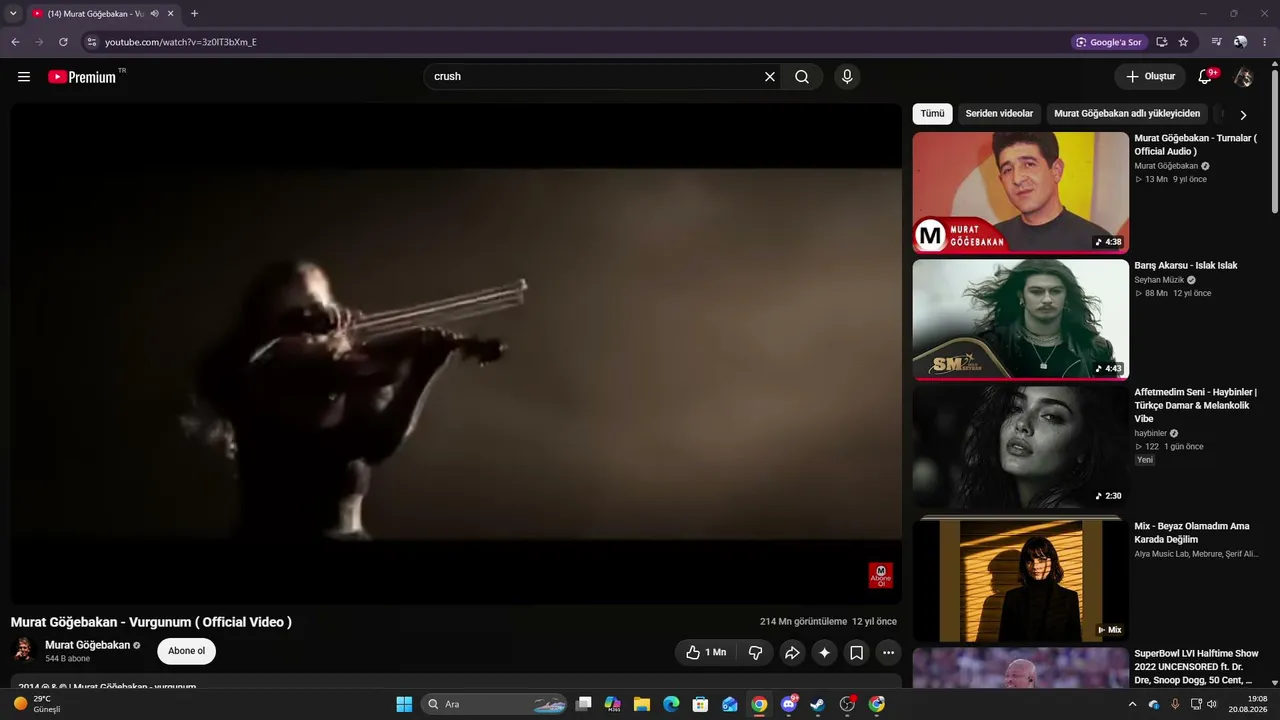Open Steam from the taskbar
This screenshot has height=720, width=1280.
pos(818,704)
